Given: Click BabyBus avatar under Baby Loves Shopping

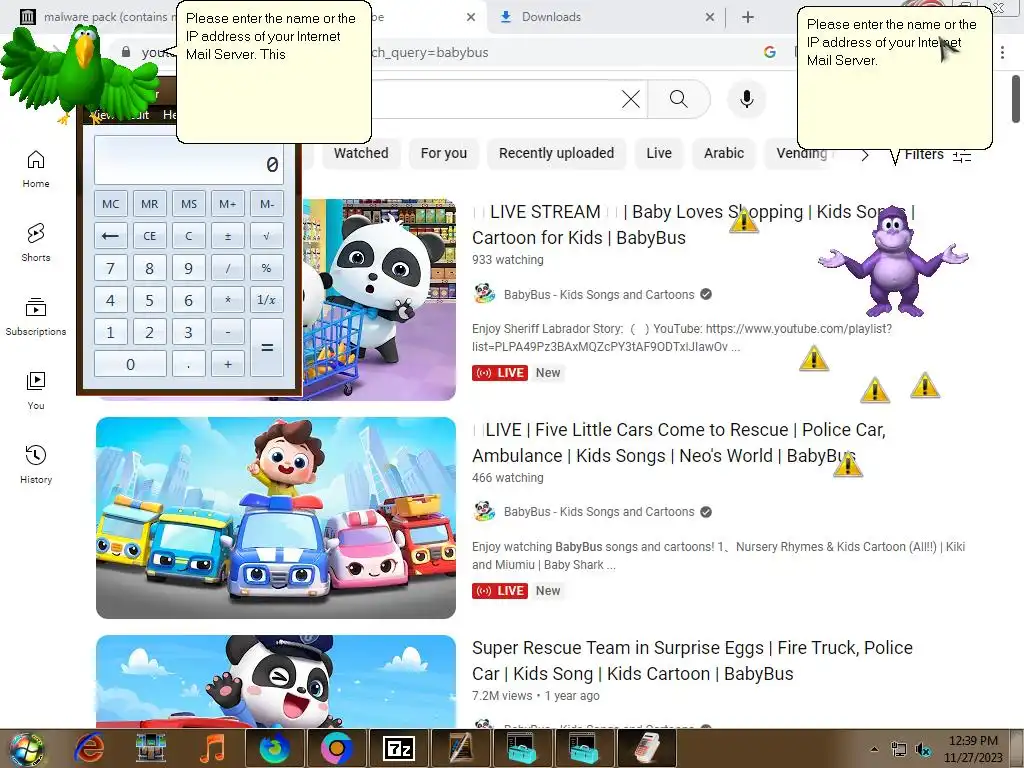Looking at the screenshot, I should [484, 294].
